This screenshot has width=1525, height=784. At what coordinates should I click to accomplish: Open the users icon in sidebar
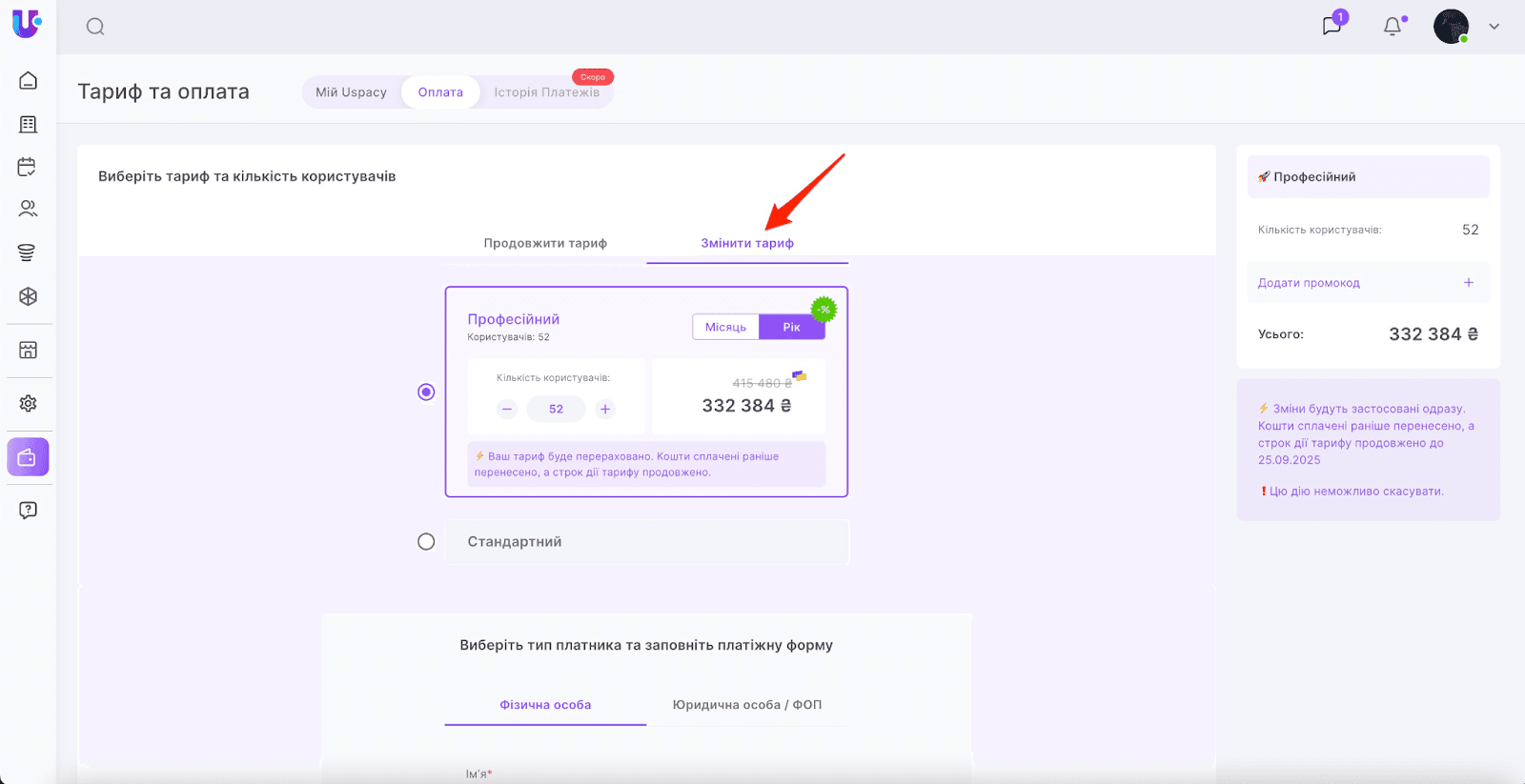pos(29,209)
